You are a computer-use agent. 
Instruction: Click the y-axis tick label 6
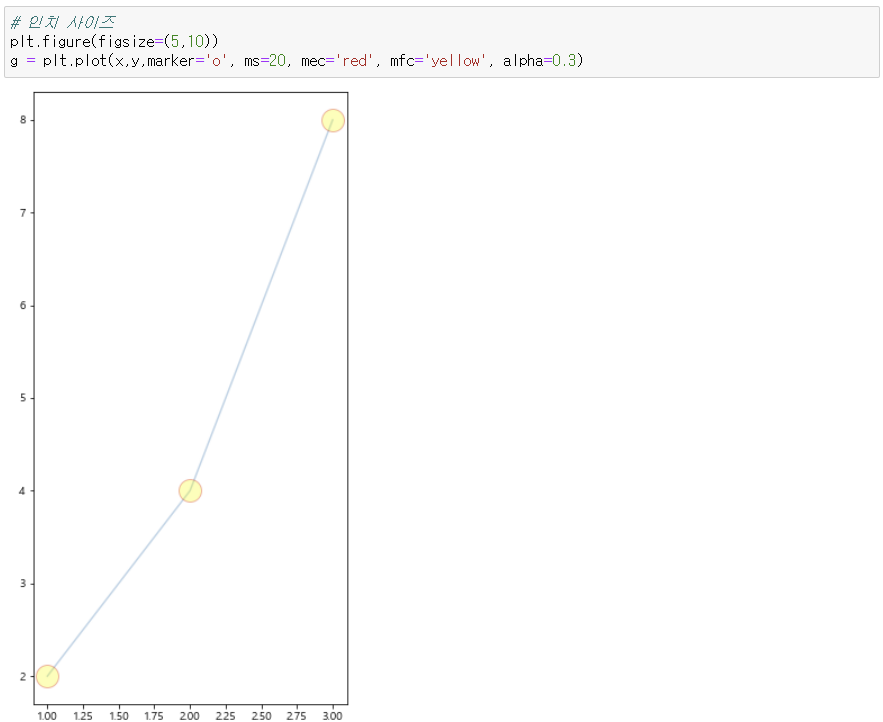[23, 305]
